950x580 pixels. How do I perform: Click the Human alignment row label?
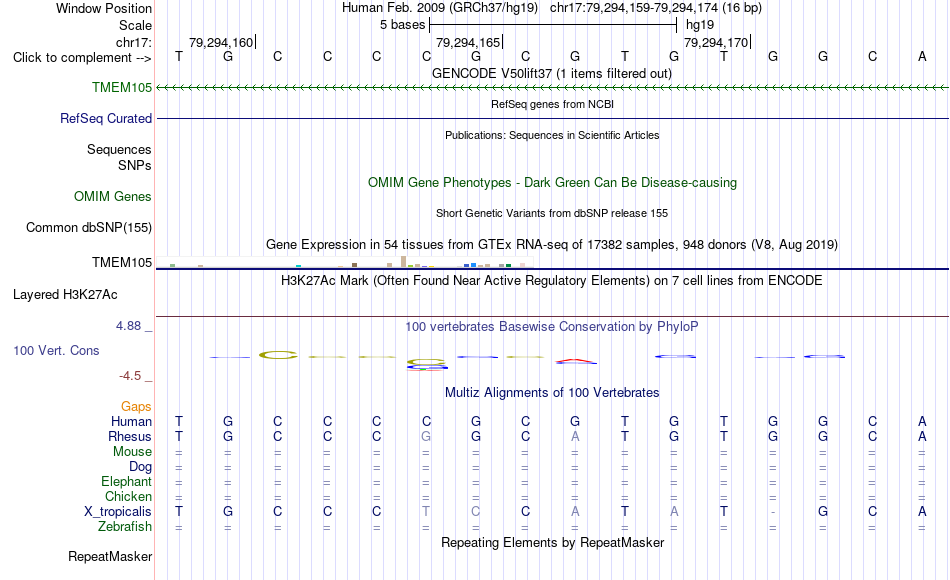[131, 421]
